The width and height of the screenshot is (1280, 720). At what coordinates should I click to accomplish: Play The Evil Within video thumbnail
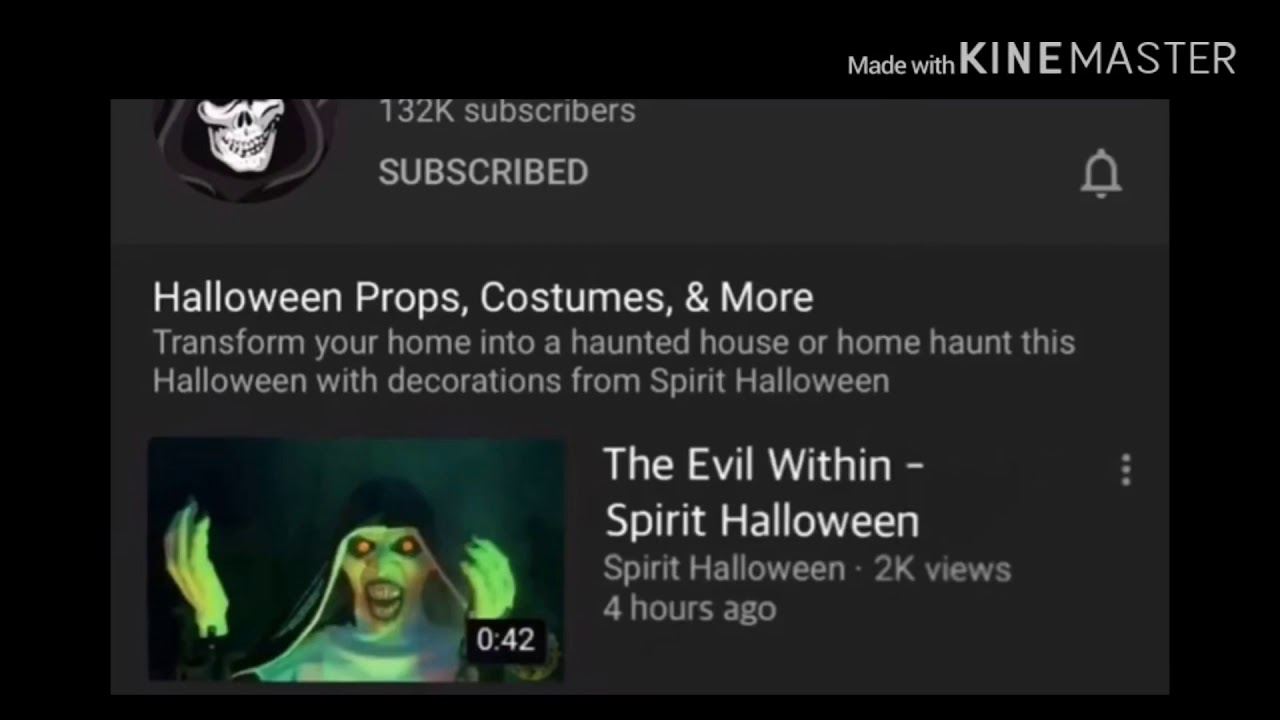tap(357, 559)
